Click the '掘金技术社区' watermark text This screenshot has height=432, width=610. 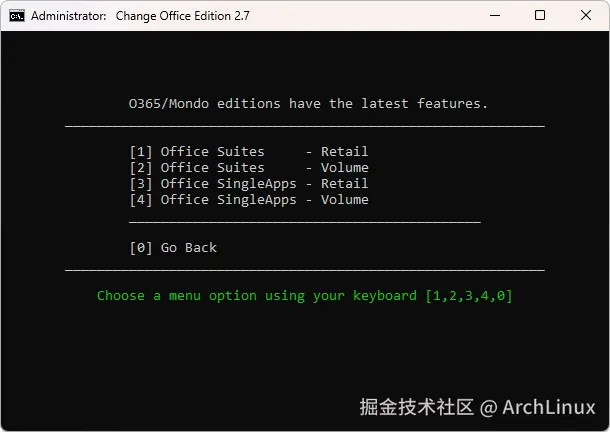click(416, 407)
